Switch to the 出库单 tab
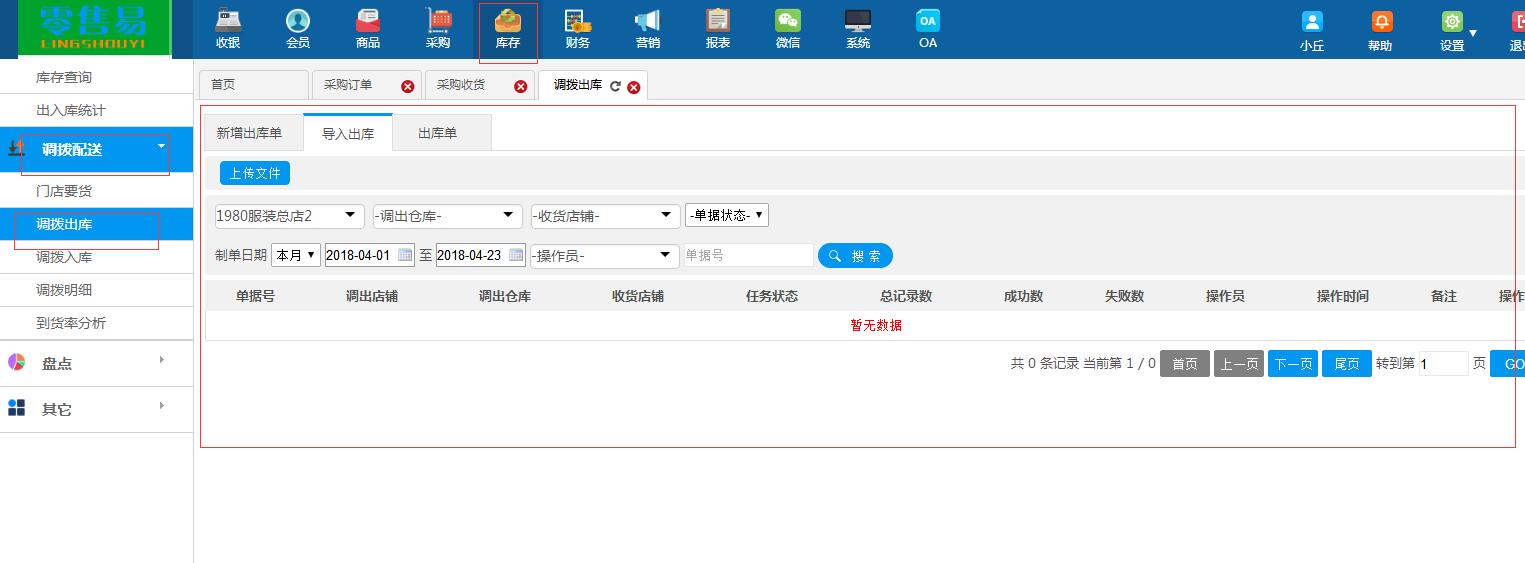Viewport: 1525px width, 563px height. 437,133
